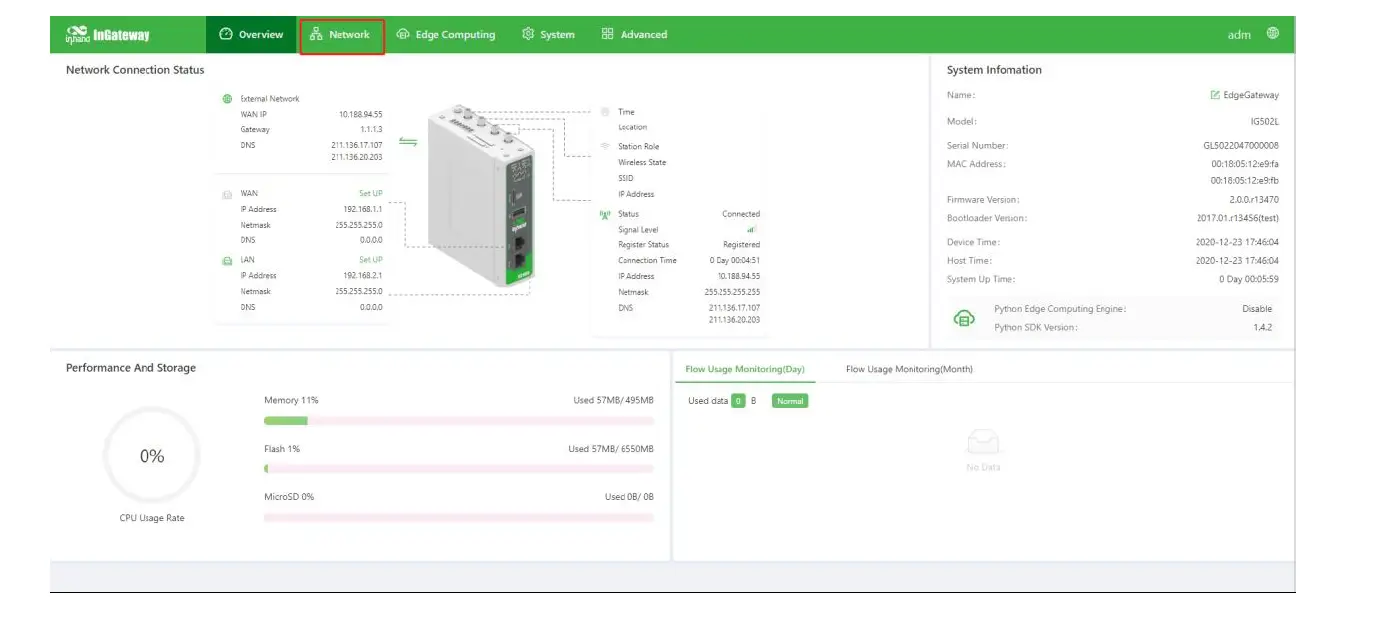Click Device Time 2020-12-23 17:46:04

1237,243
